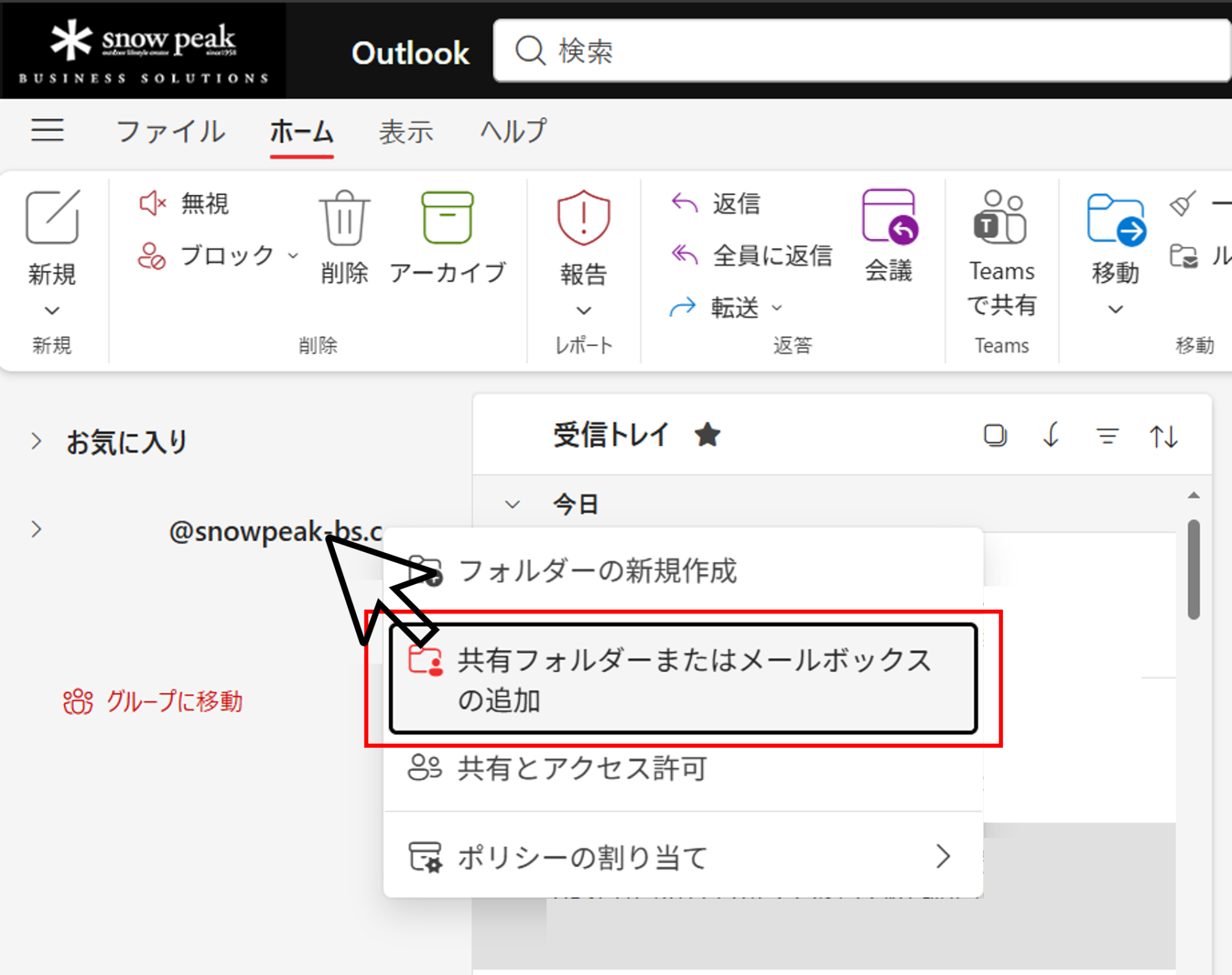Click the message list scrollbar thumb
Screen dimensions: 1232x975
tap(1193, 568)
